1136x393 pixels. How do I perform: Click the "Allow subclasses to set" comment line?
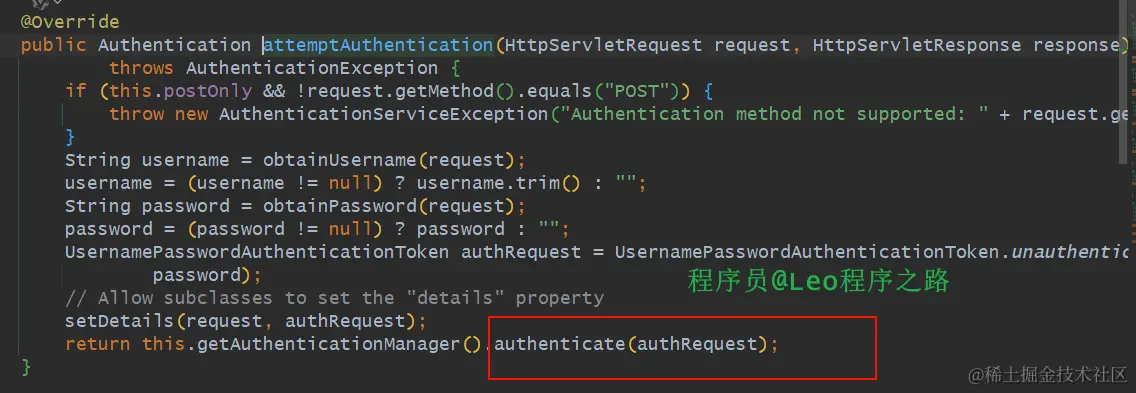(334, 298)
